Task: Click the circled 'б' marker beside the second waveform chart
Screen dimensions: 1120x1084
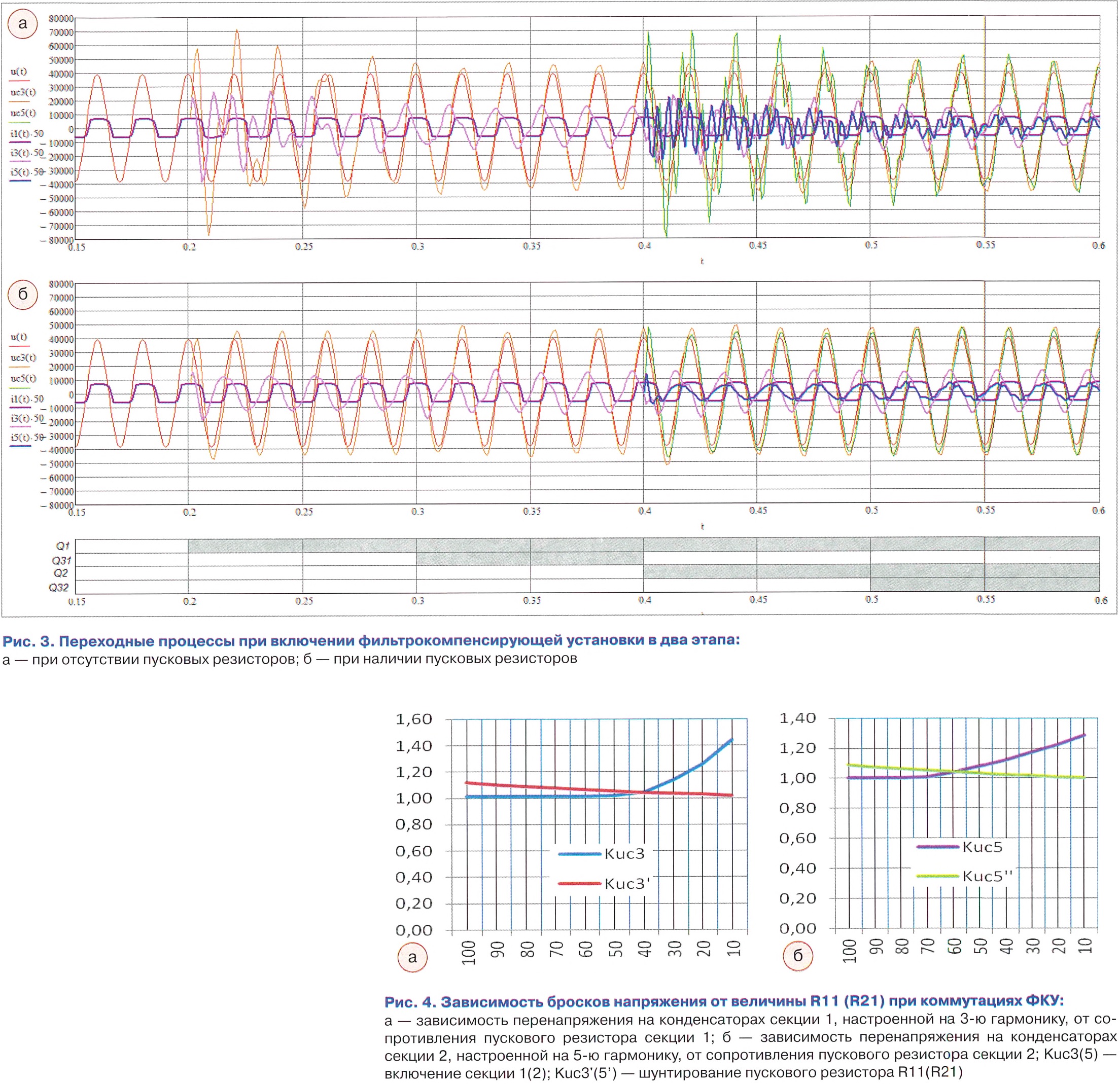Action: [x=22, y=294]
